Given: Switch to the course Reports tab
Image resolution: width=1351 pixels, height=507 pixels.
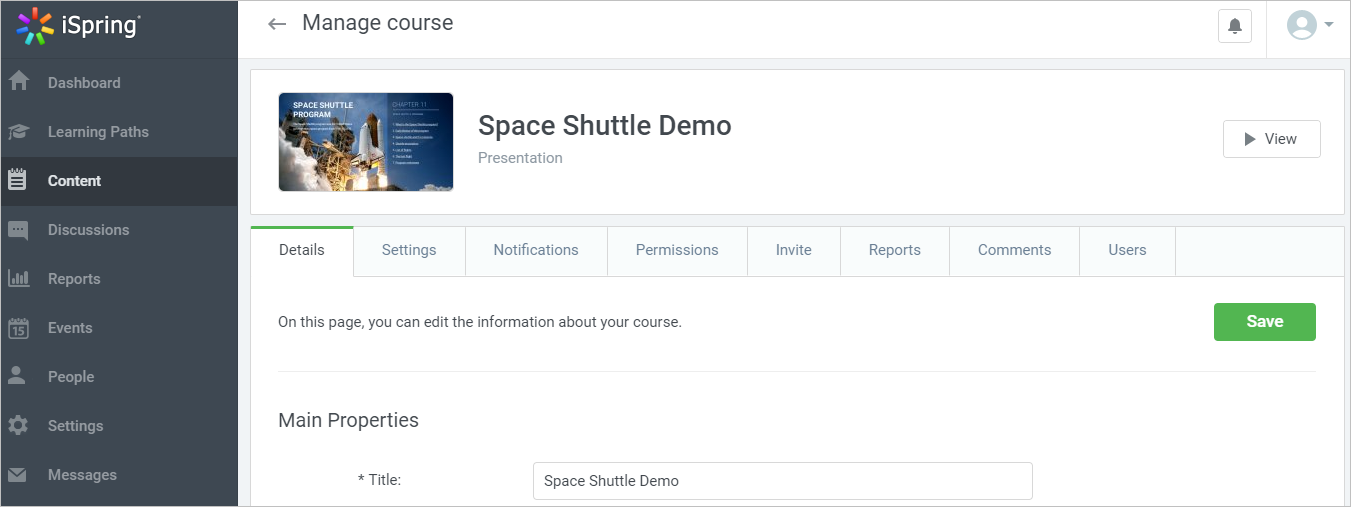Looking at the screenshot, I should (x=895, y=251).
